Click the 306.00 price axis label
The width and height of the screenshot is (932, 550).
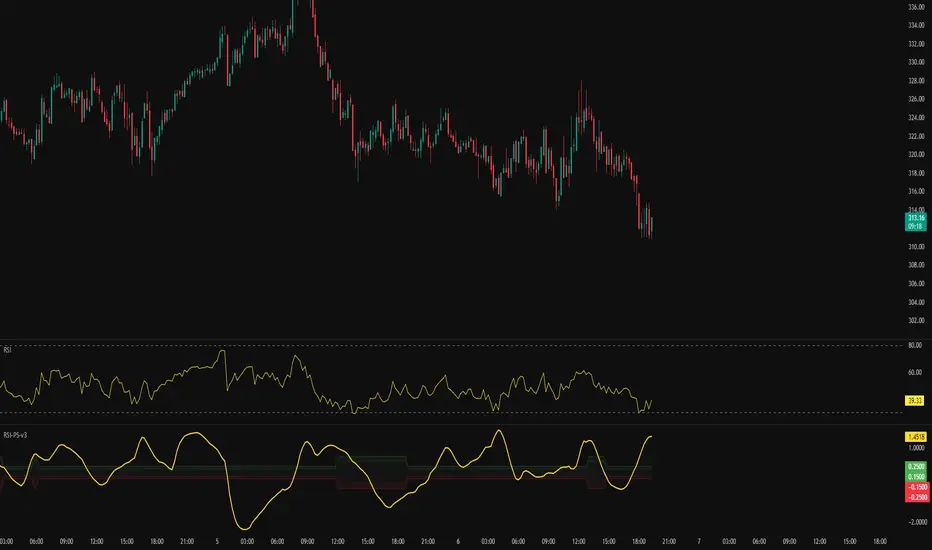916,284
